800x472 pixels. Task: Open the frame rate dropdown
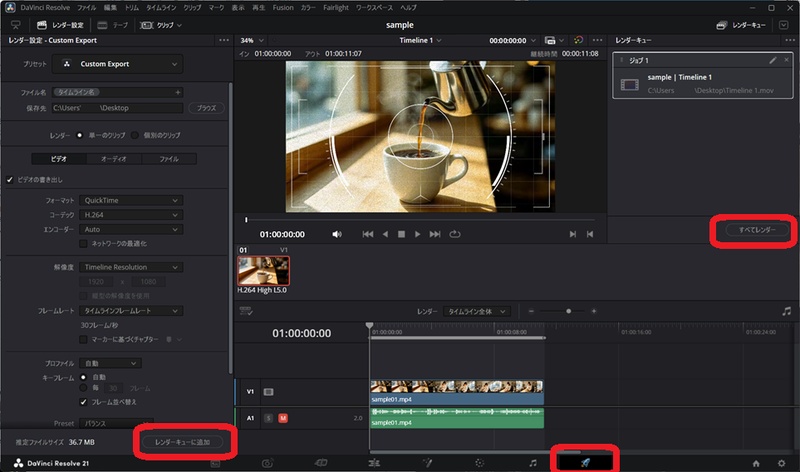click(131, 311)
